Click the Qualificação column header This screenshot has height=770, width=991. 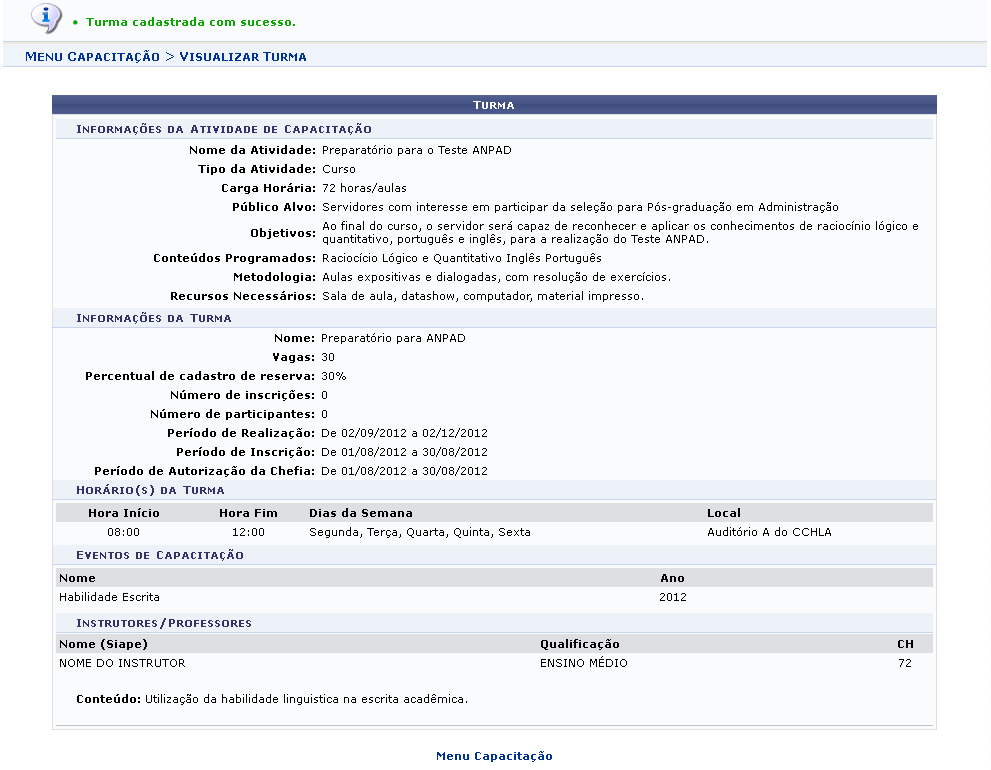(580, 644)
